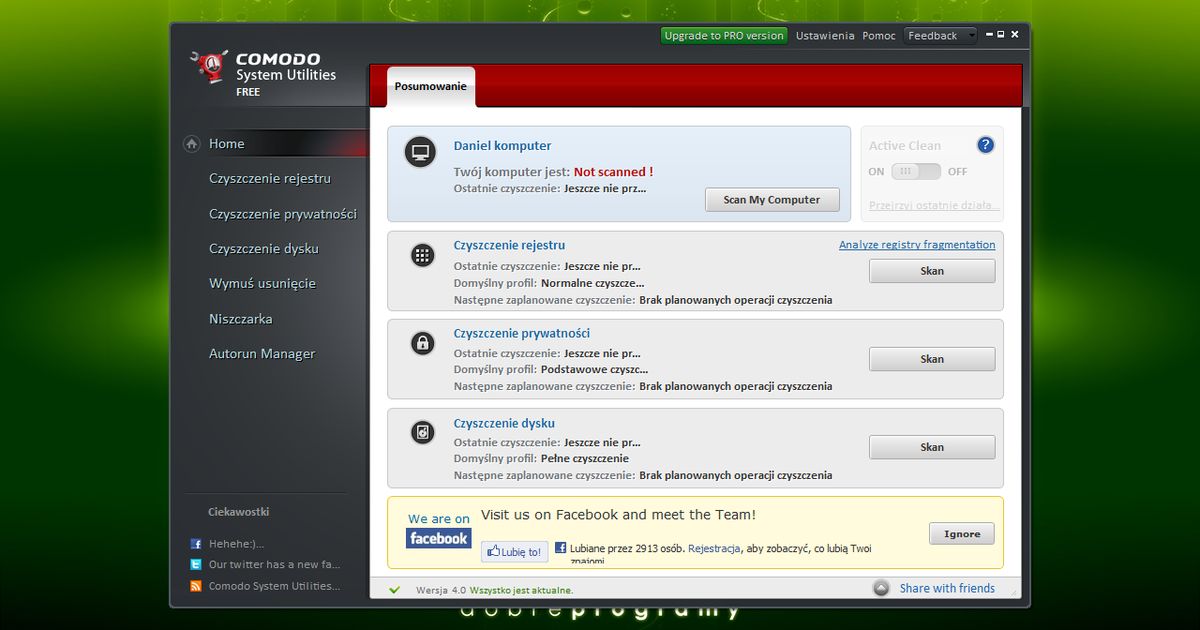The width and height of the screenshot is (1200, 630).
Task: Click the registry cleaning globe icon
Action: pyautogui.click(x=421, y=255)
